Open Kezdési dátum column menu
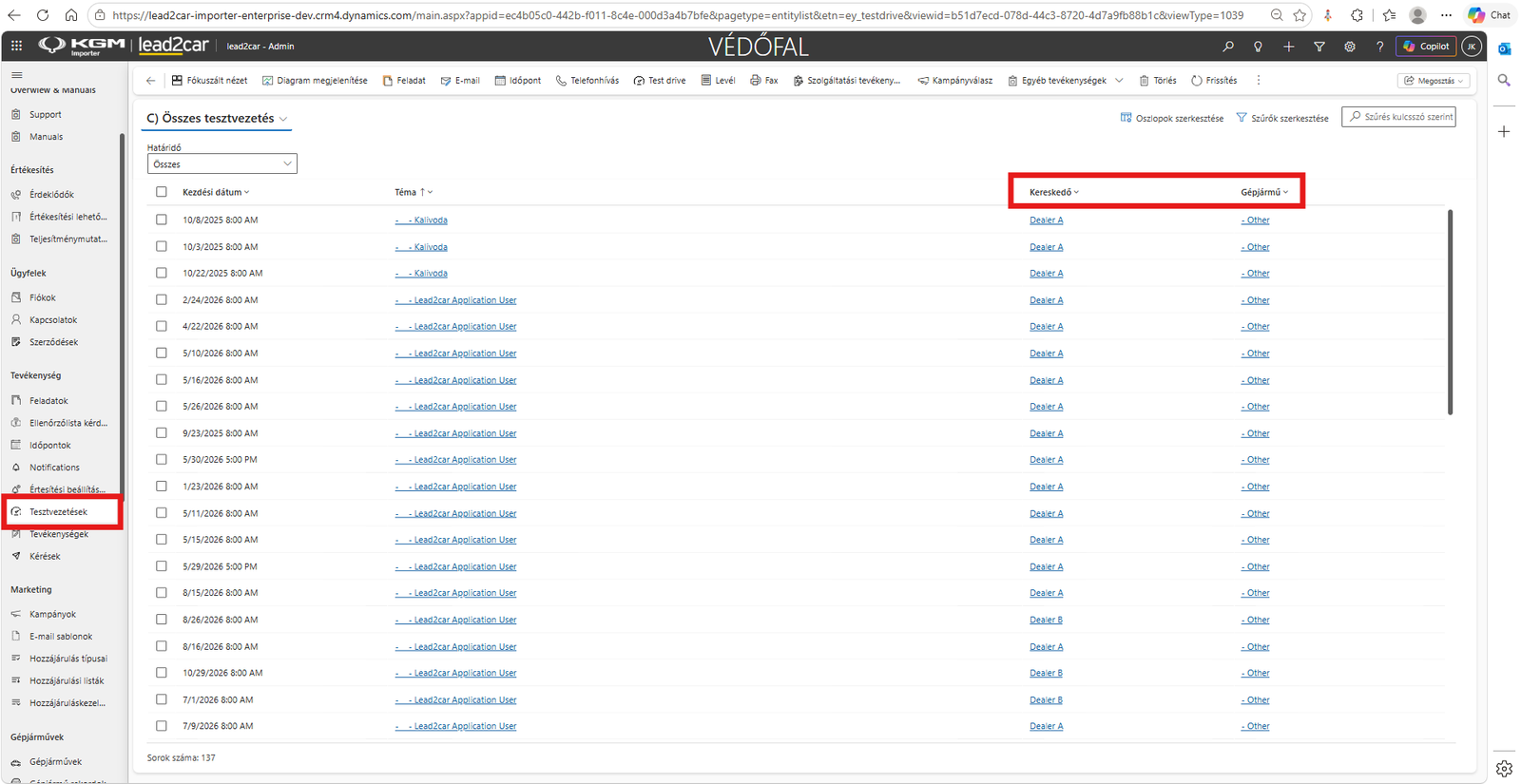This screenshot has height=784, width=1521. pos(216,192)
